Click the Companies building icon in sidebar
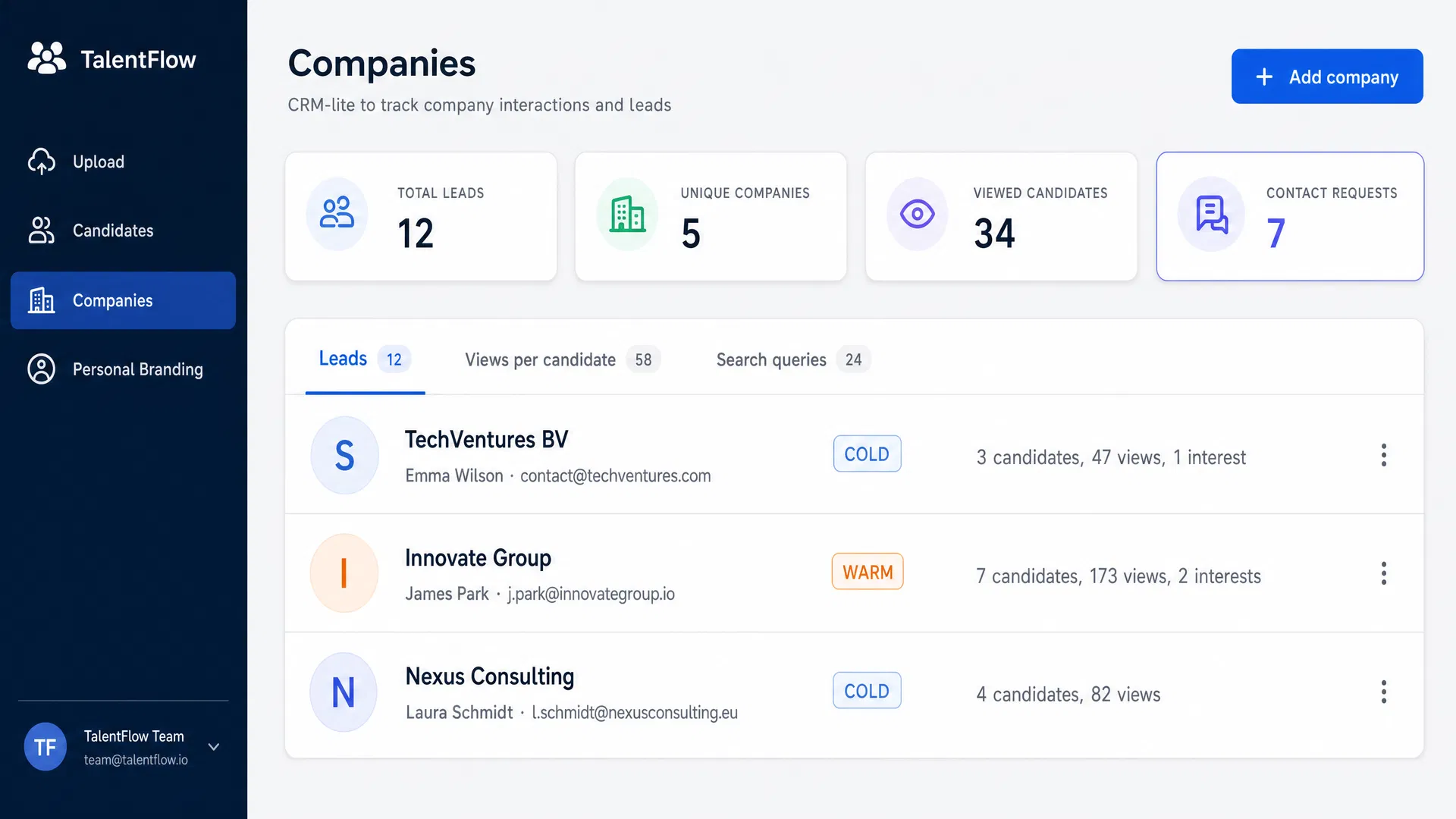1456x819 pixels. coord(42,300)
